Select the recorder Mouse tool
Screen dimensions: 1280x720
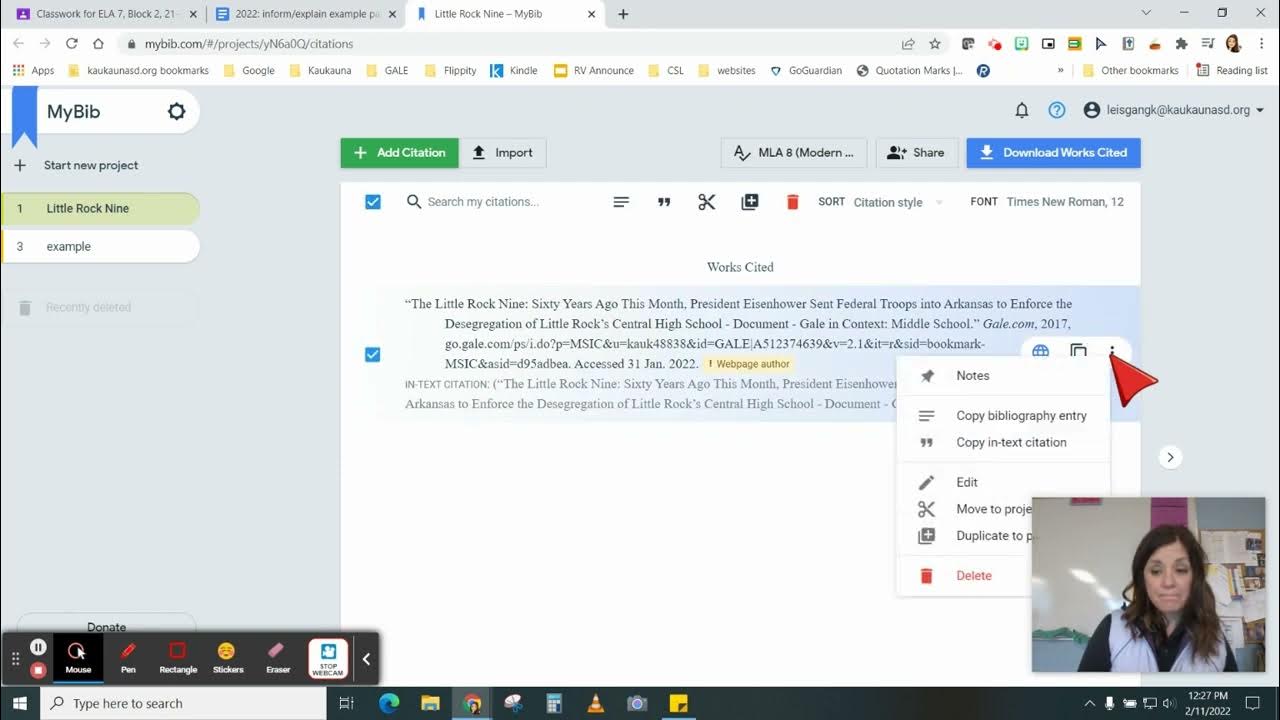pyautogui.click(x=78, y=658)
